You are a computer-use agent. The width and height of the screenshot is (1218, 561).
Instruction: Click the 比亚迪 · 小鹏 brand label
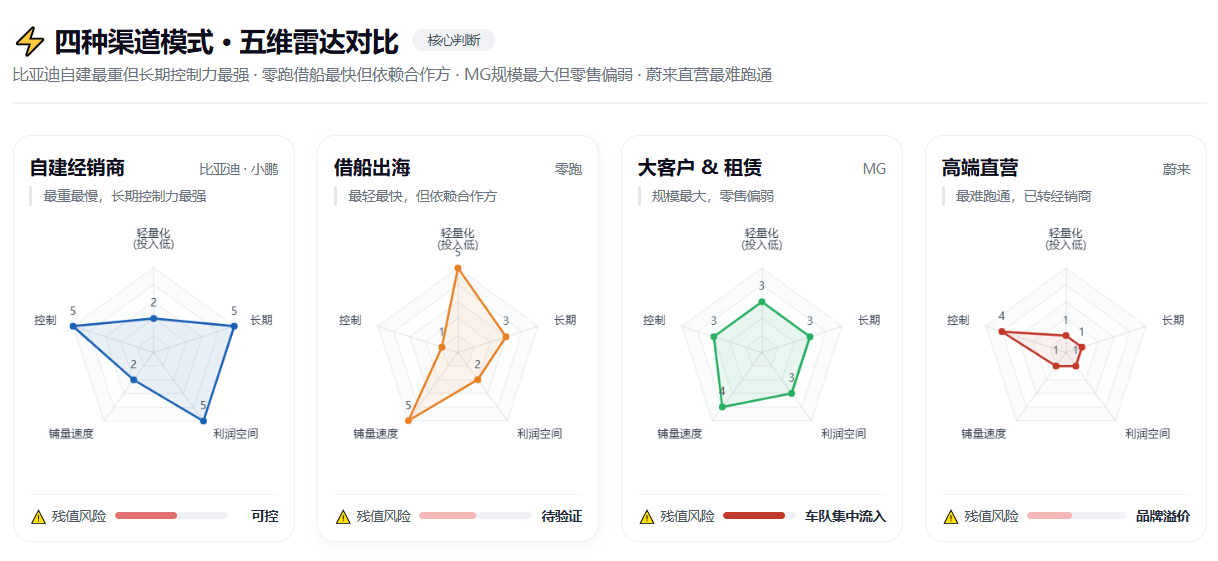238,169
